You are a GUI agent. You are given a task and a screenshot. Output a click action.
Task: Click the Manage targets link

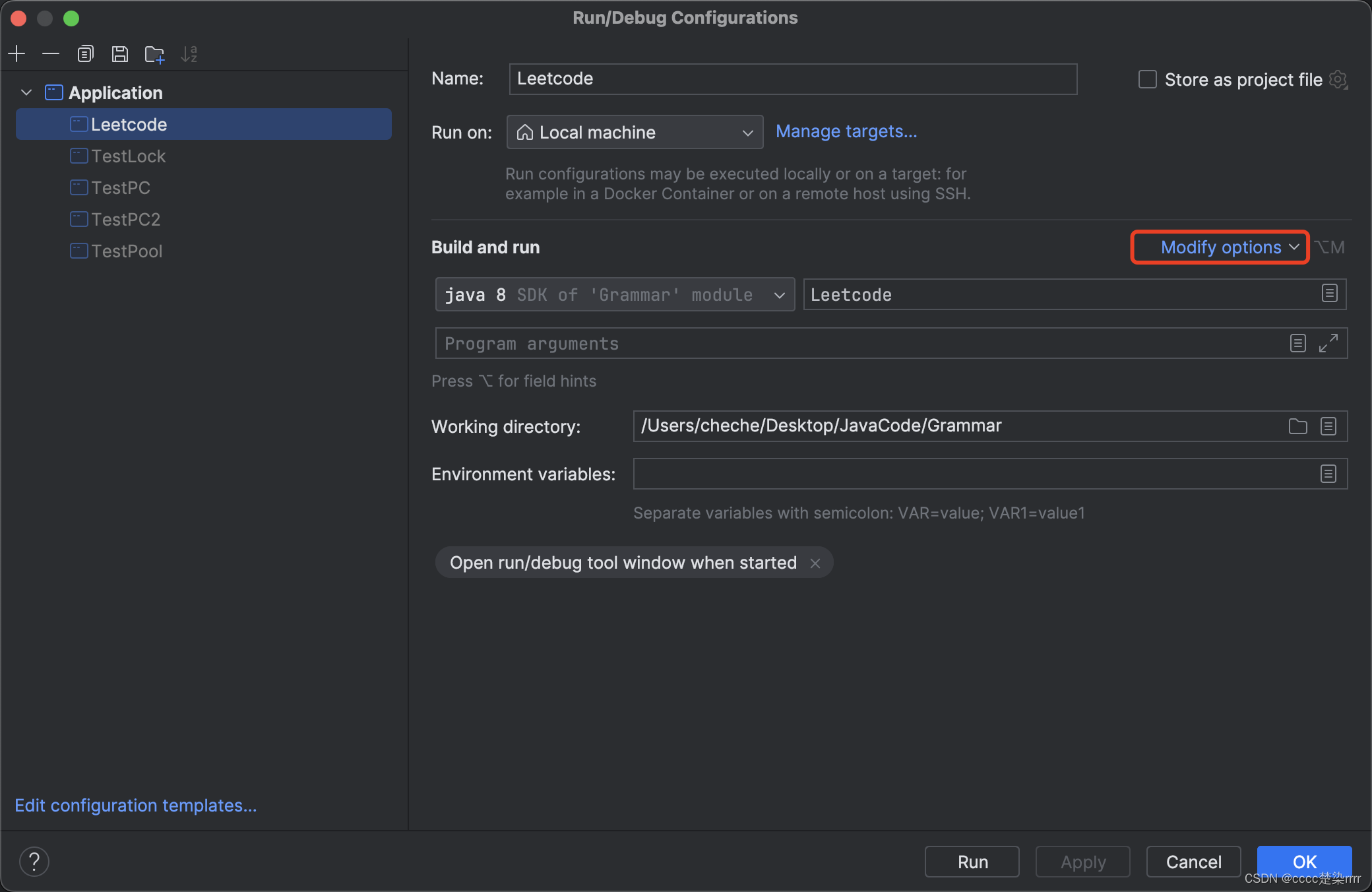pyautogui.click(x=846, y=131)
